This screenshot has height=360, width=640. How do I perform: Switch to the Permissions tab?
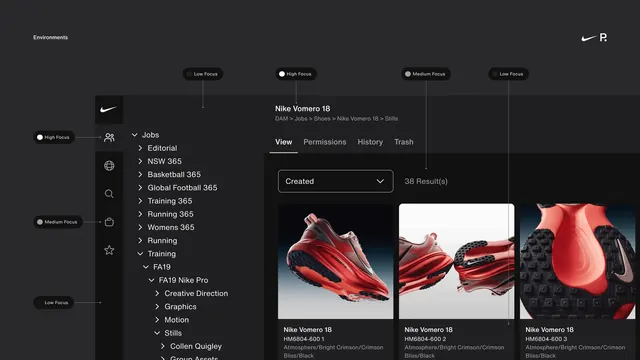(x=324, y=142)
